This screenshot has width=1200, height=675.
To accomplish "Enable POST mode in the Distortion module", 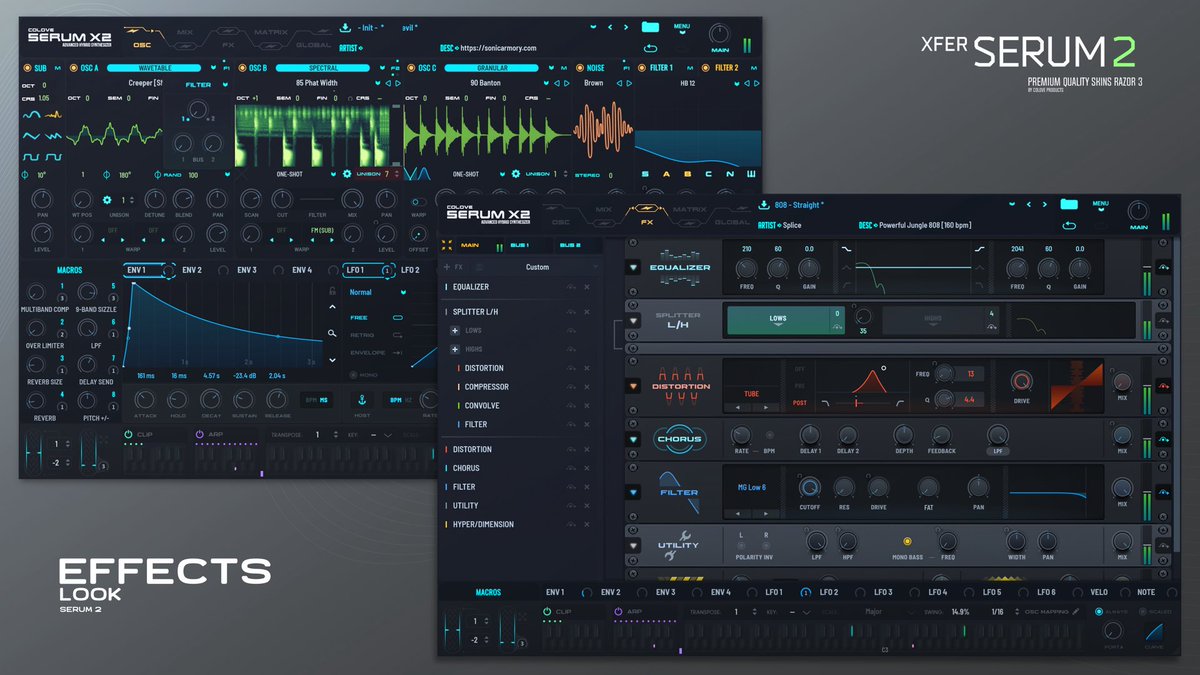I will pos(799,400).
